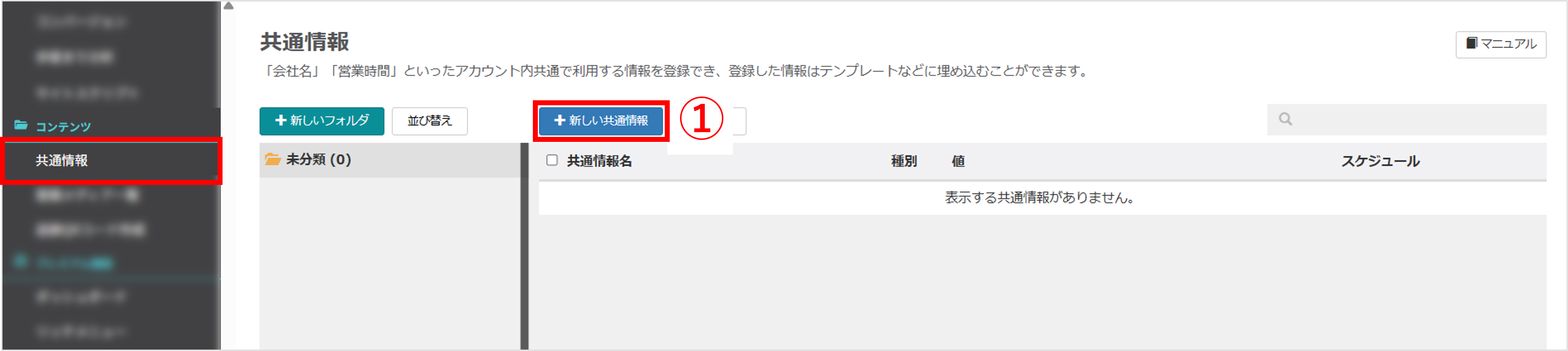Click the magnifier search icon
Image resolution: width=1568 pixels, height=351 pixels.
pyautogui.click(x=1285, y=119)
